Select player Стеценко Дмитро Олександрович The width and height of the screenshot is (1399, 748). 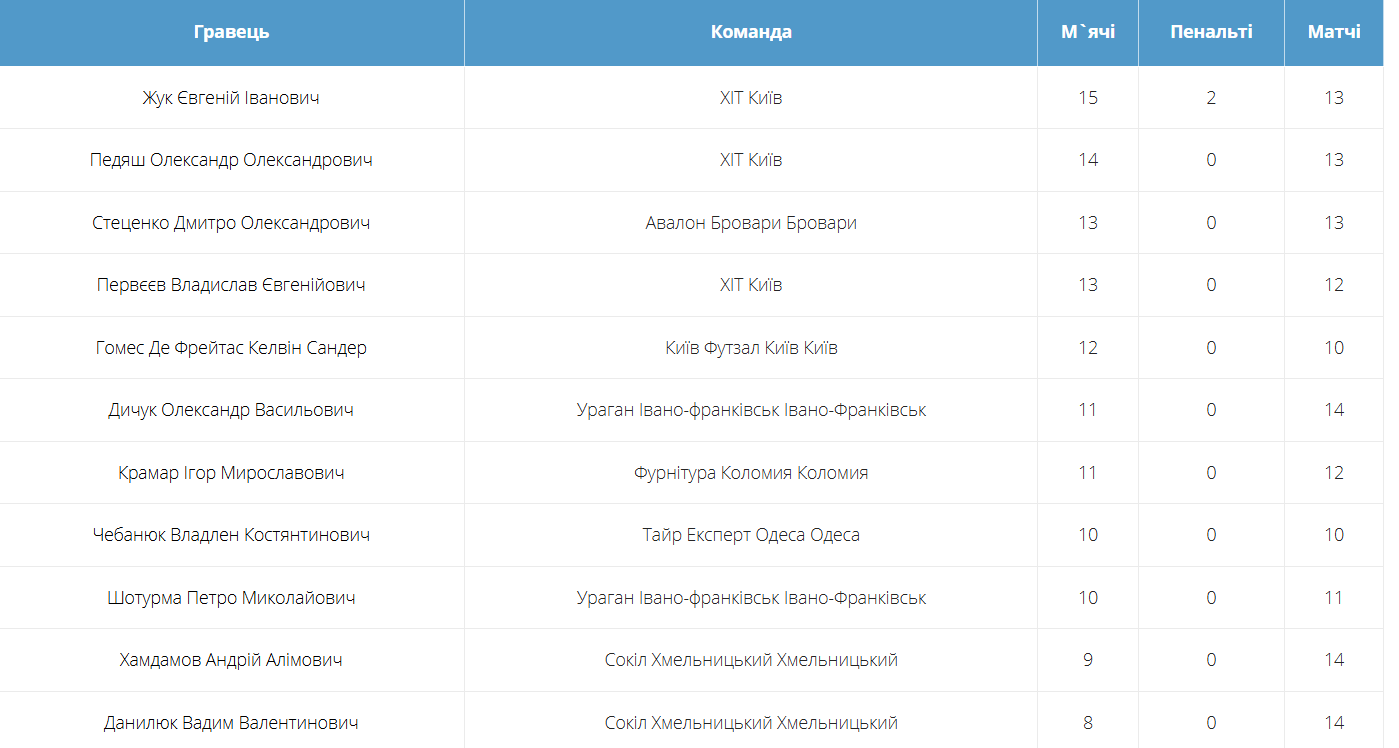(x=231, y=223)
